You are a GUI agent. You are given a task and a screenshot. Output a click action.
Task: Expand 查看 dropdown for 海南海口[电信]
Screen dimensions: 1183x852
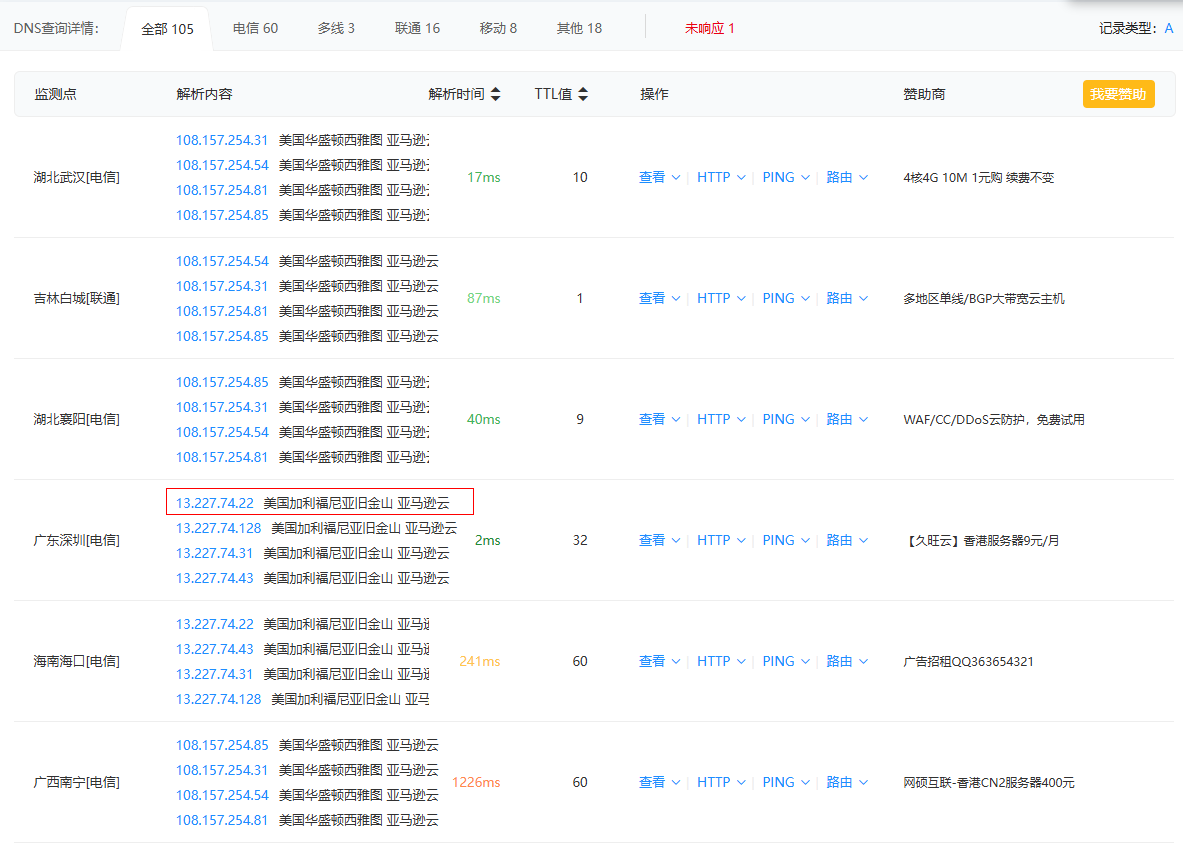tap(659, 661)
